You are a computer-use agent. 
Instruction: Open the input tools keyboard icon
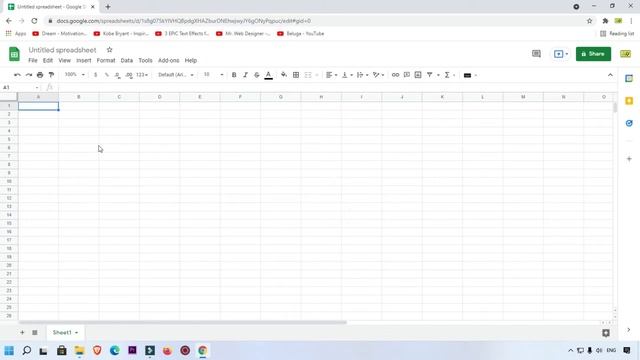click(x=468, y=75)
